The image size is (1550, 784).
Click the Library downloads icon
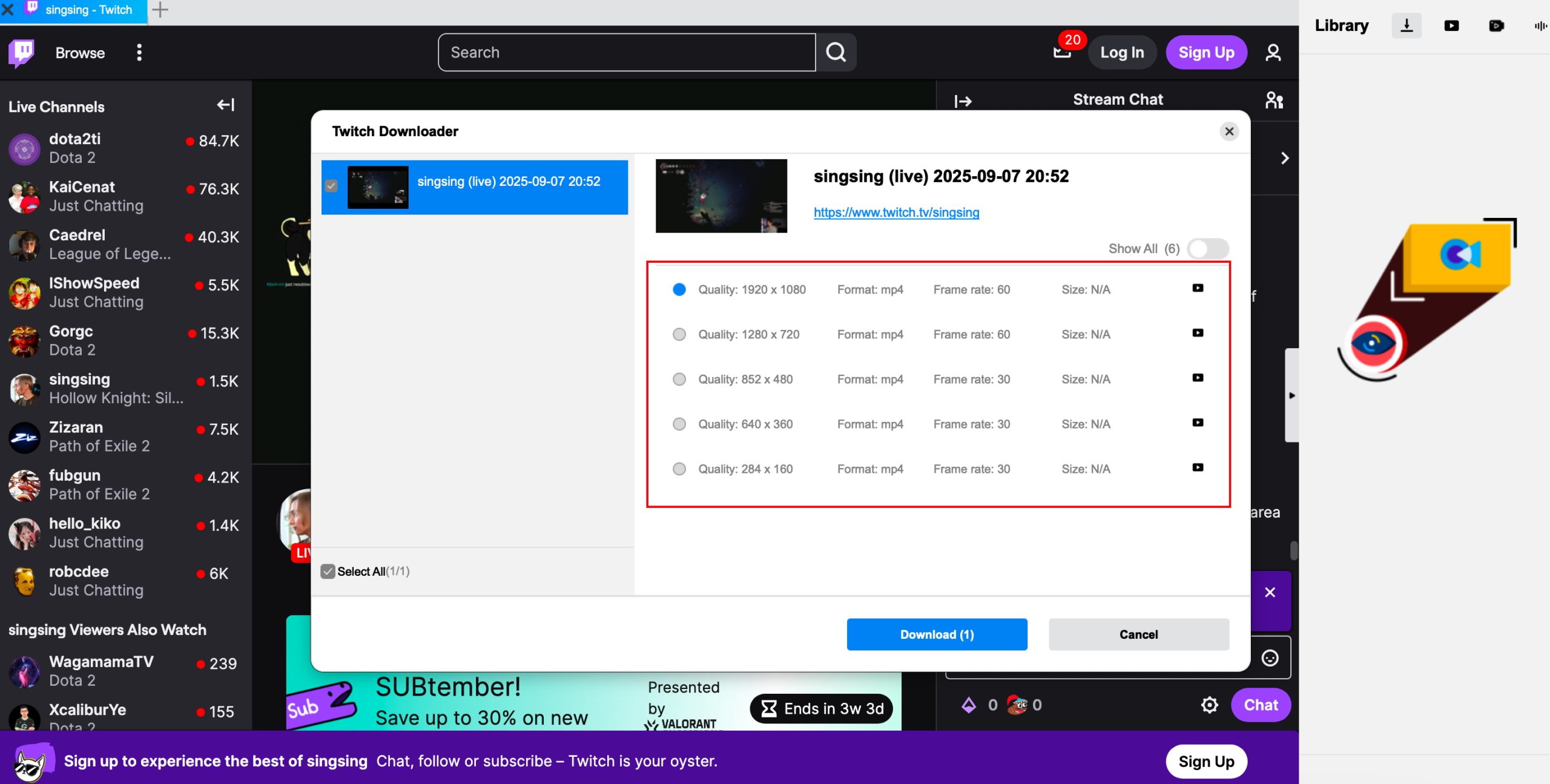[1407, 25]
